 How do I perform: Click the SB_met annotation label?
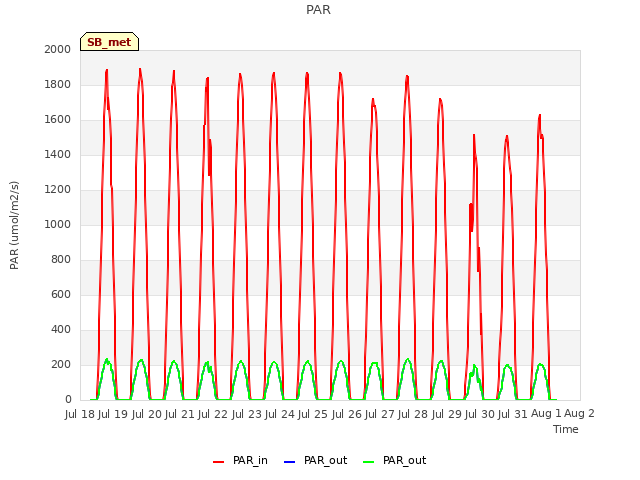pyautogui.click(x=109, y=42)
